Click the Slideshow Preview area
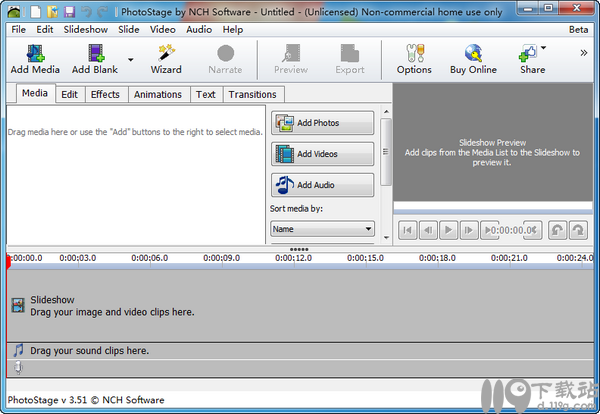Screen dimensions: 600x414 pyautogui.click(x=493, y=142)
